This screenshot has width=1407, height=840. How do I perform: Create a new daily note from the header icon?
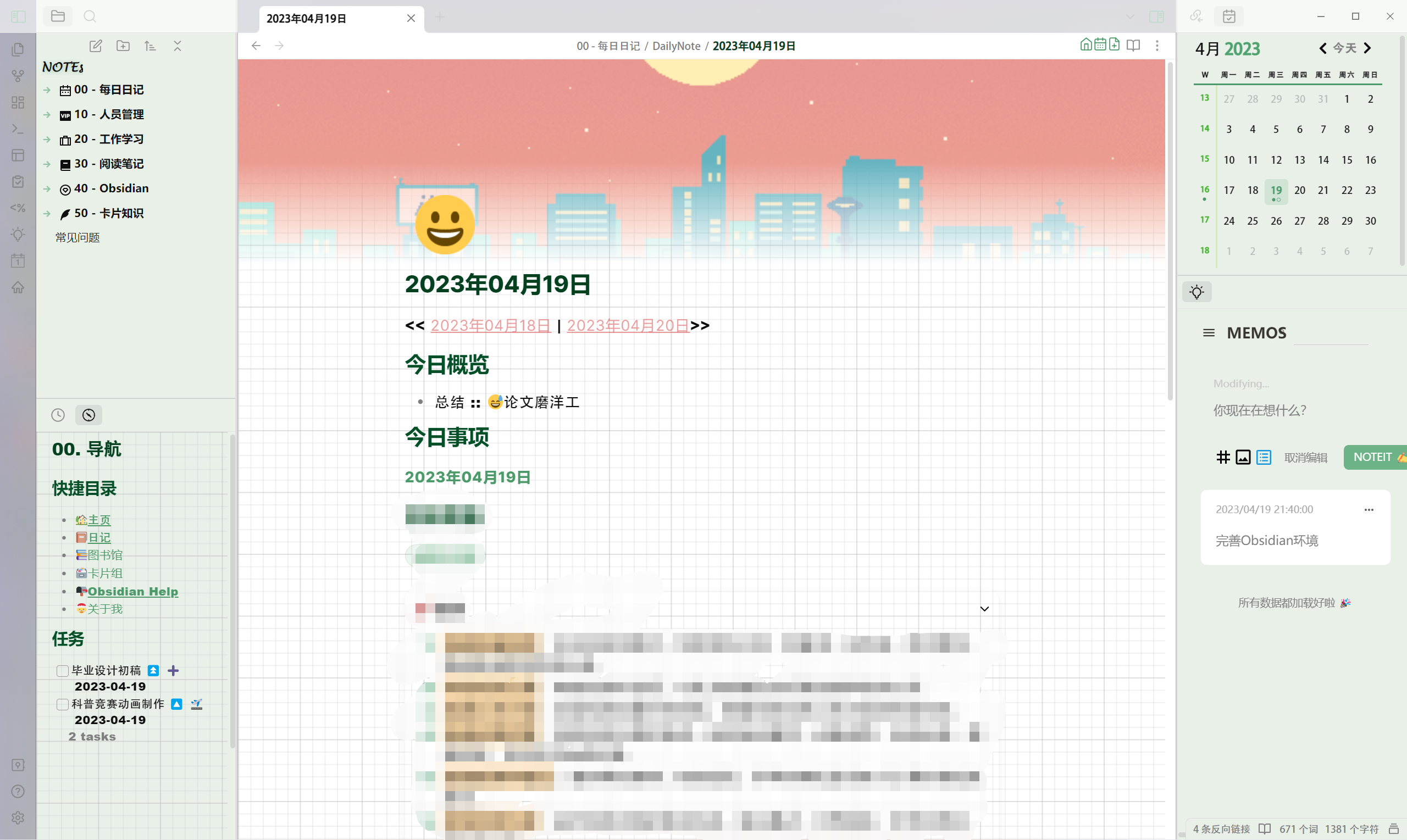[1115, 44]
